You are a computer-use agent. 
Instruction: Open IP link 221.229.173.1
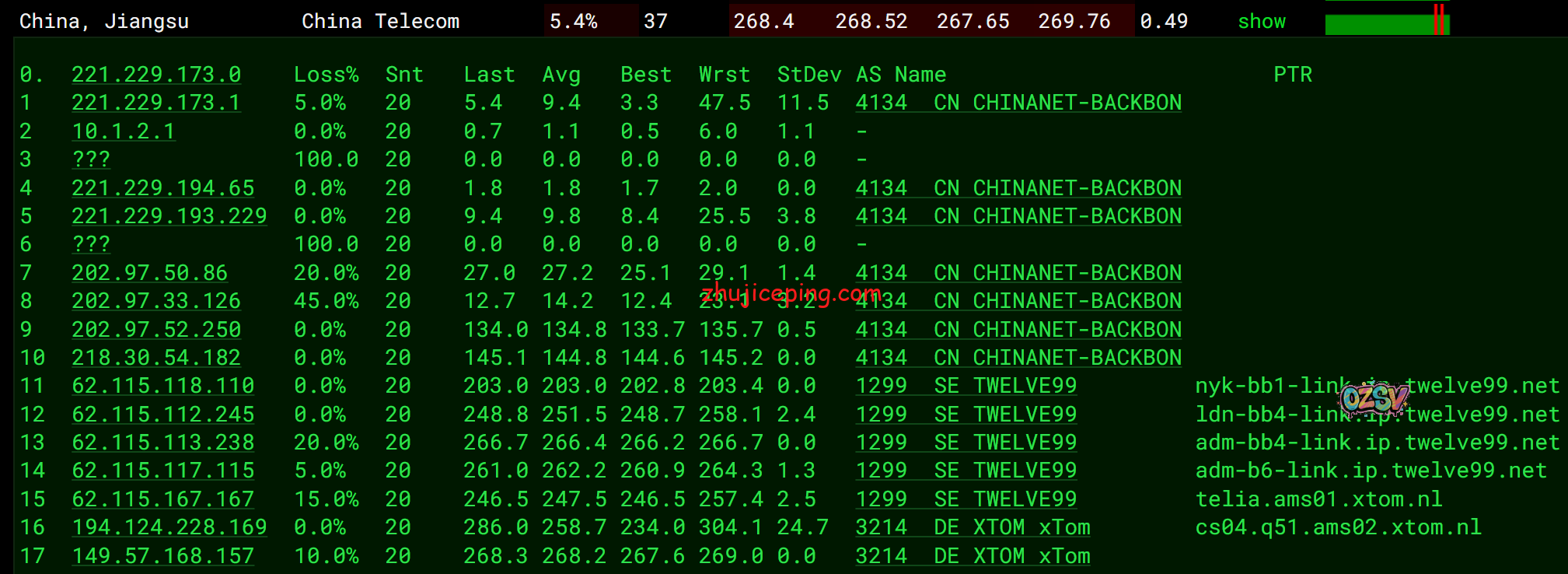click(155, 103)
